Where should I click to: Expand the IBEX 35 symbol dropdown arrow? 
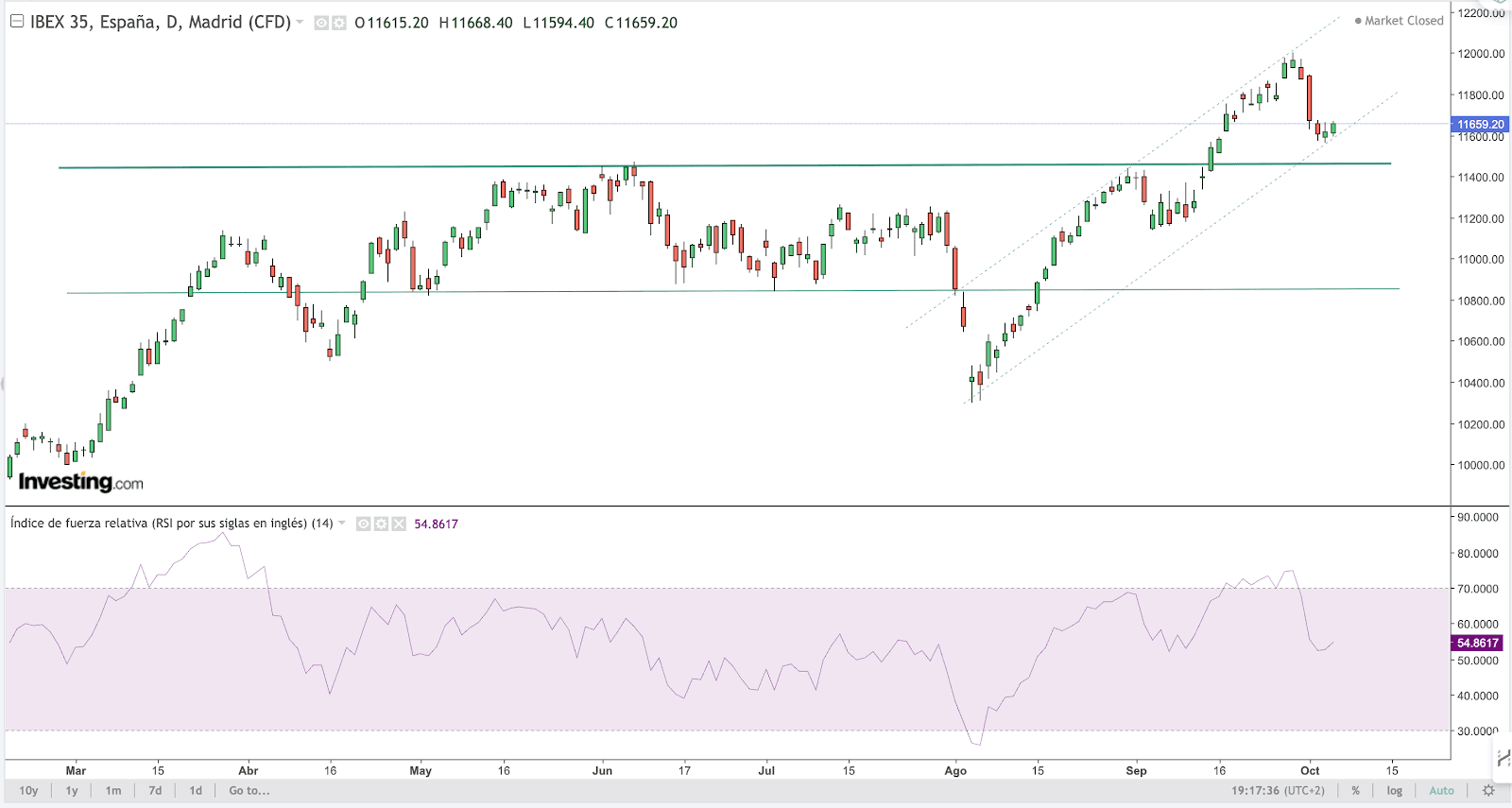[301, 22]
